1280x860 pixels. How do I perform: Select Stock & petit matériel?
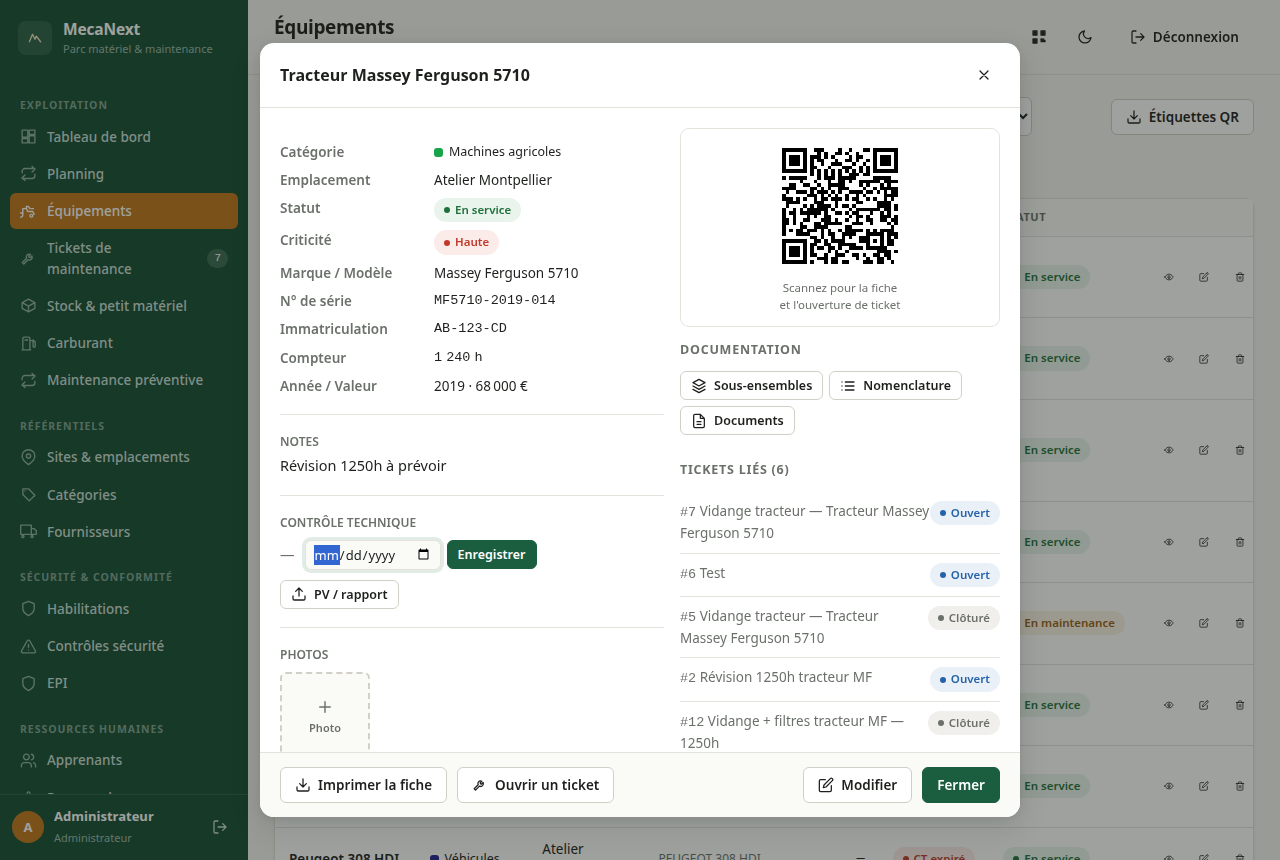[x=124, y=306]
